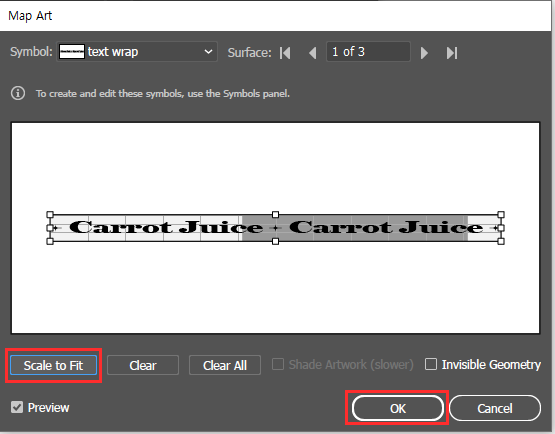Jump to the last surface
555x434 pixels.
pos(452,53)
